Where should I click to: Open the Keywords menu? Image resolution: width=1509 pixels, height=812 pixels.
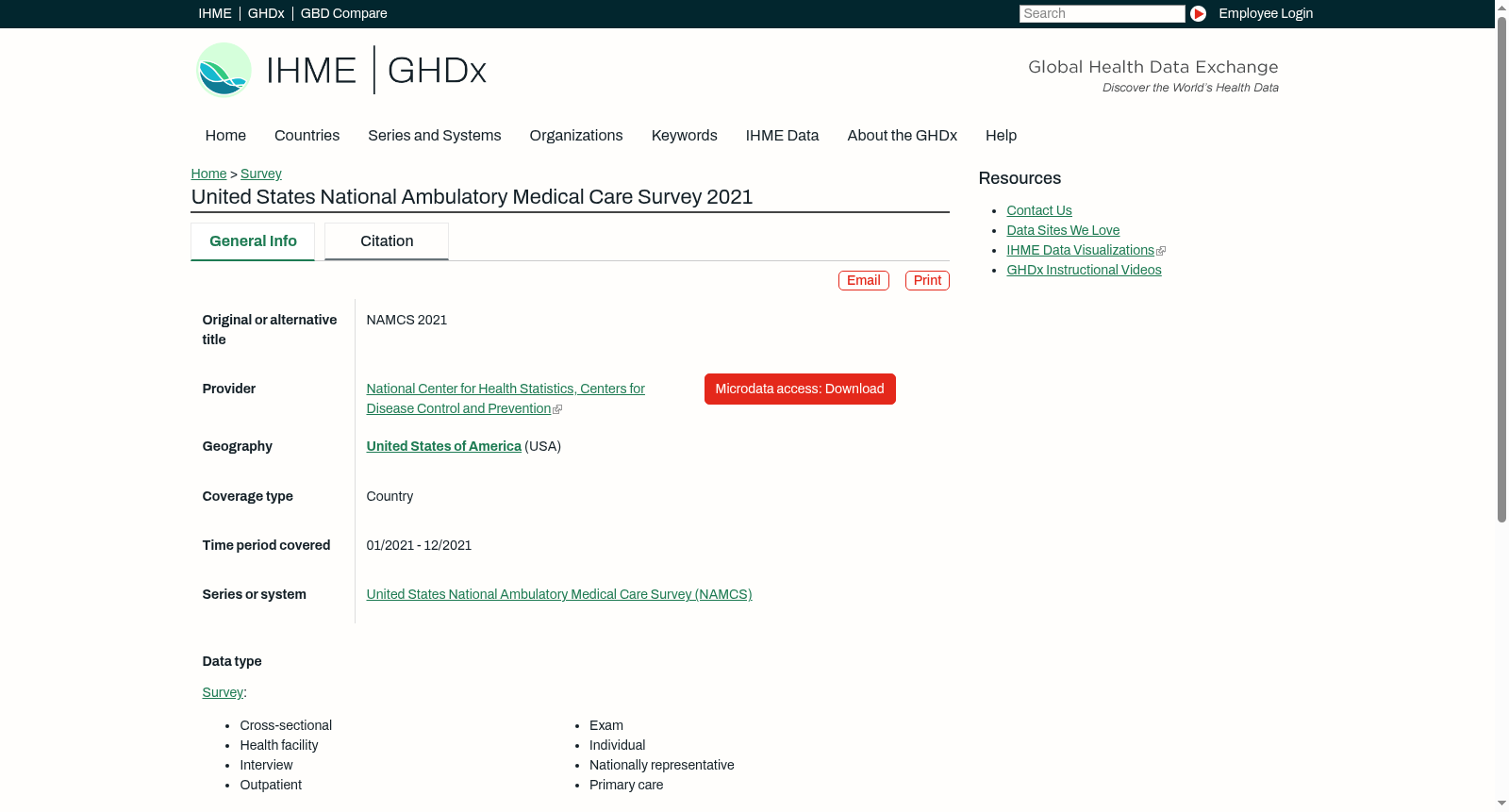coord(684,136)
